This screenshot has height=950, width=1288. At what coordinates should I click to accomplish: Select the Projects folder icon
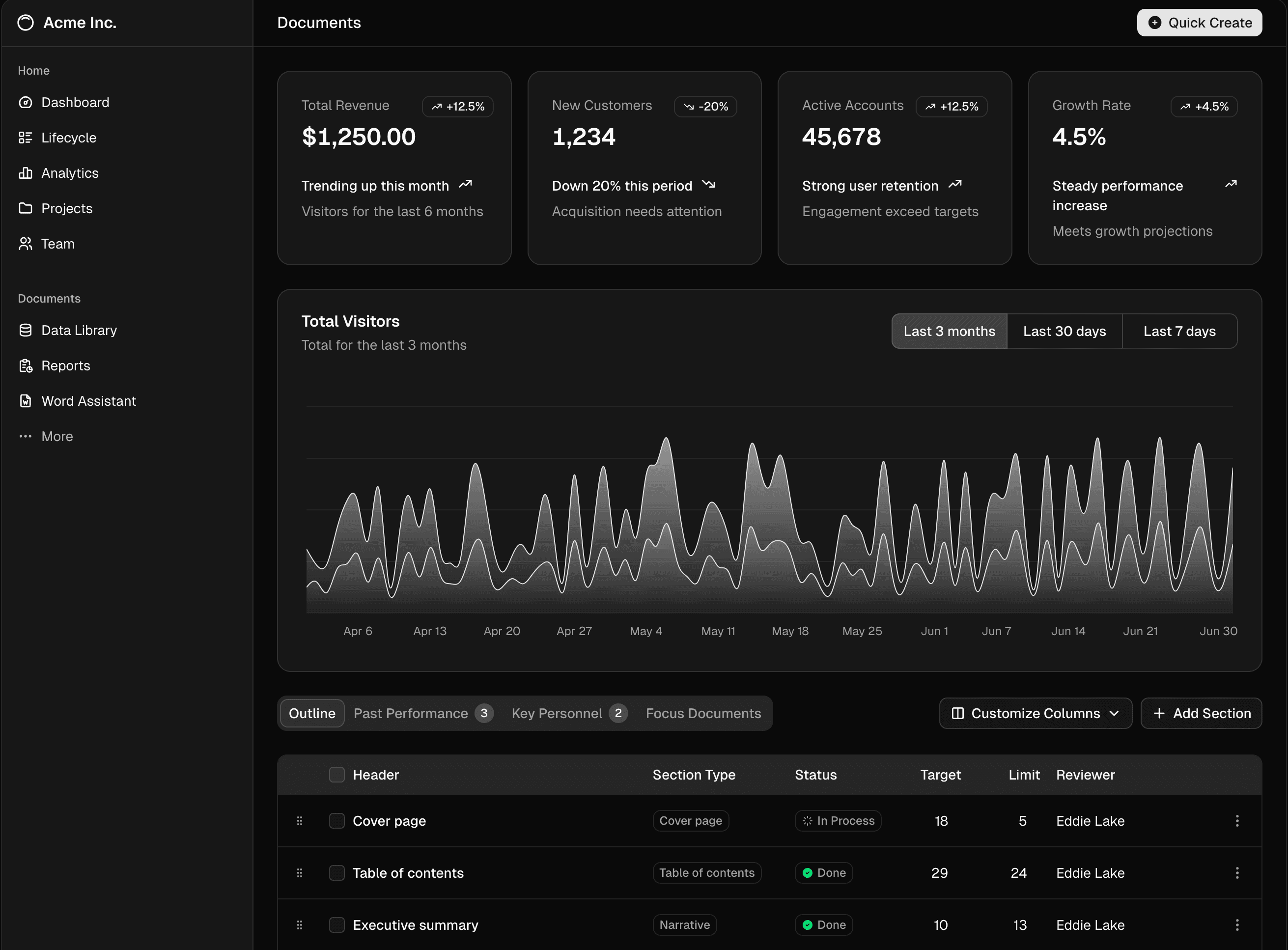pos(26,208)
